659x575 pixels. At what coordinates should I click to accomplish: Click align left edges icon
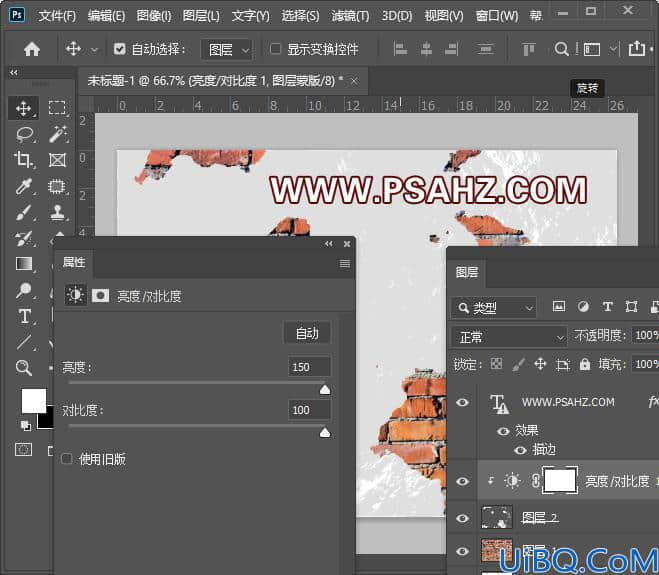400,49
